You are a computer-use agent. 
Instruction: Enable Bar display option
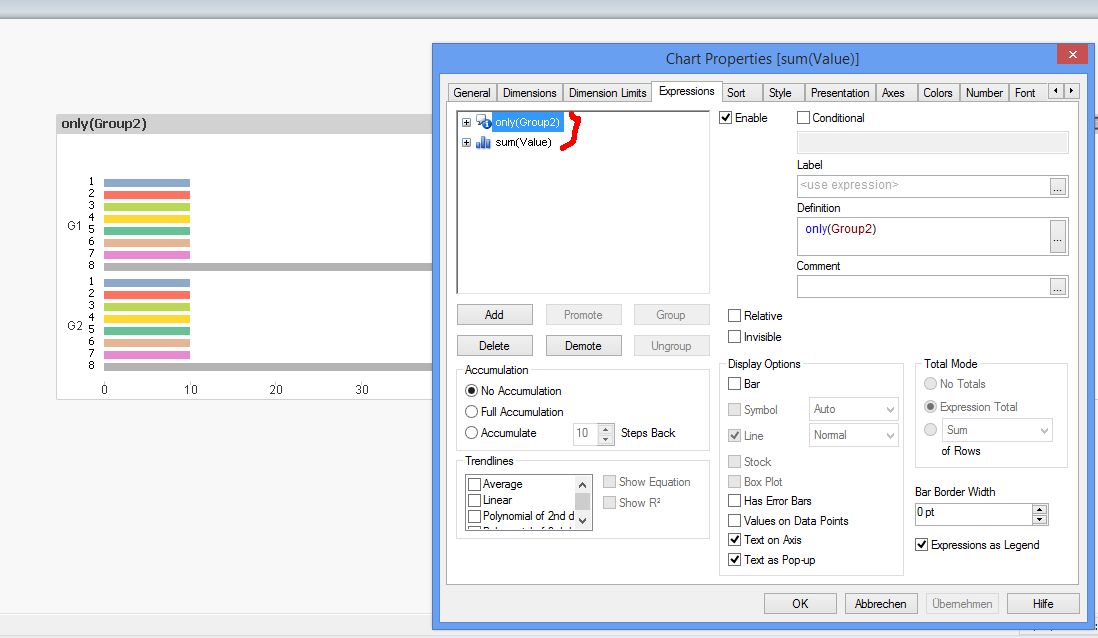click(x=735, y=384)
